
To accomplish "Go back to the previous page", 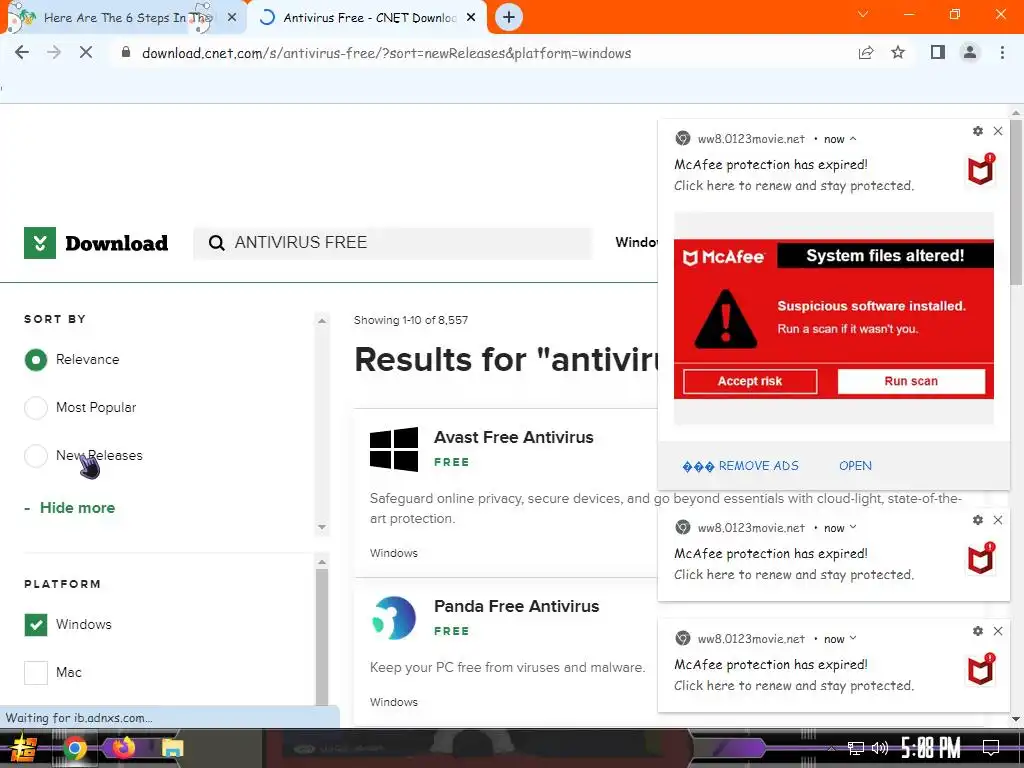I will tap(22, 53).
